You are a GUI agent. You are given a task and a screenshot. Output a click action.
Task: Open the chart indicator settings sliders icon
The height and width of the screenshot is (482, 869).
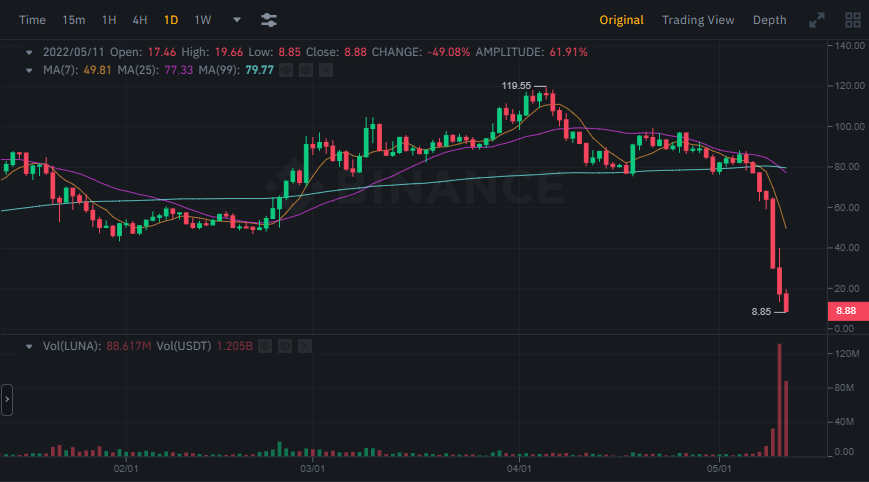268,20
